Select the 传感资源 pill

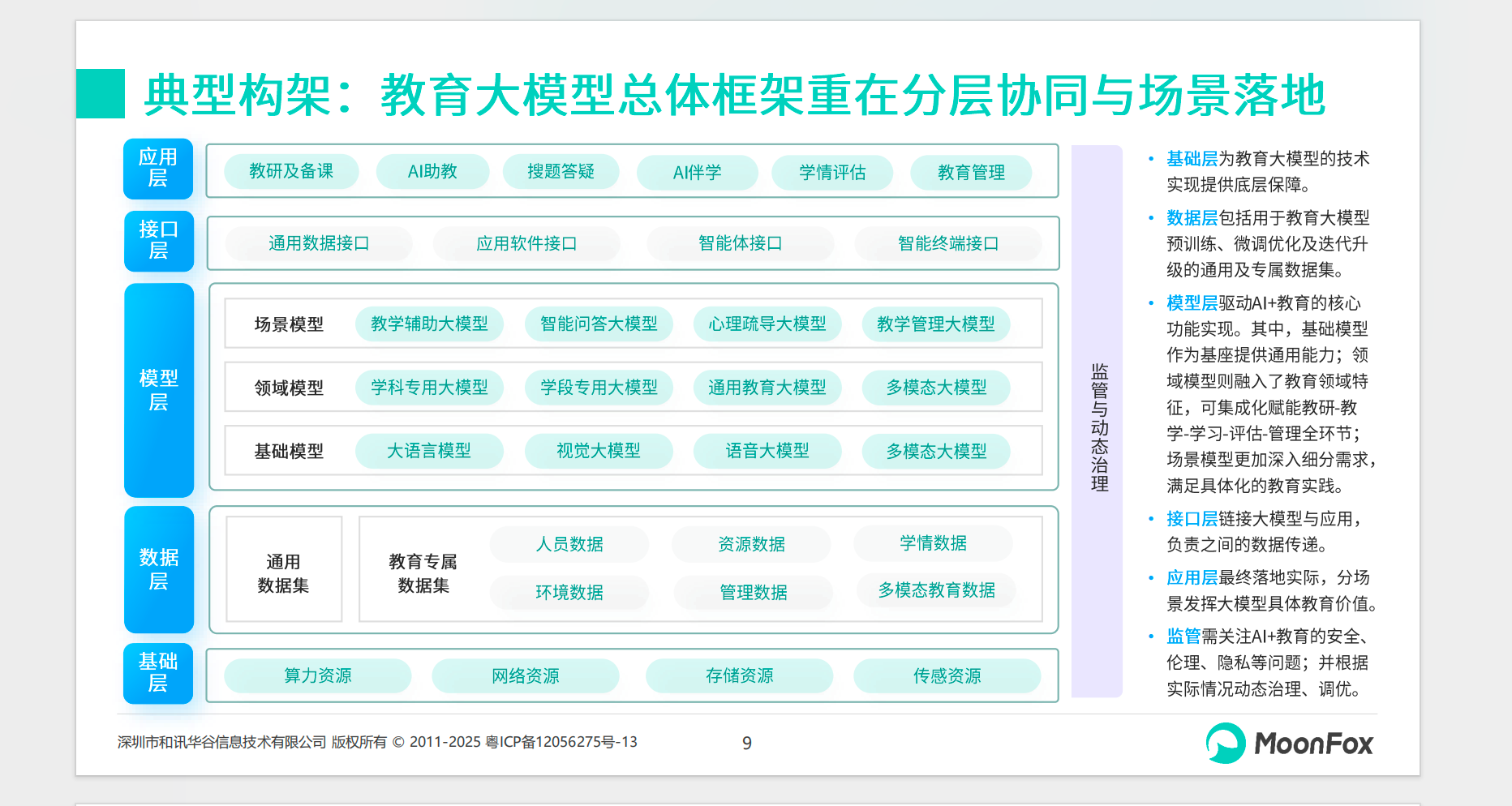tap(947, 675)
